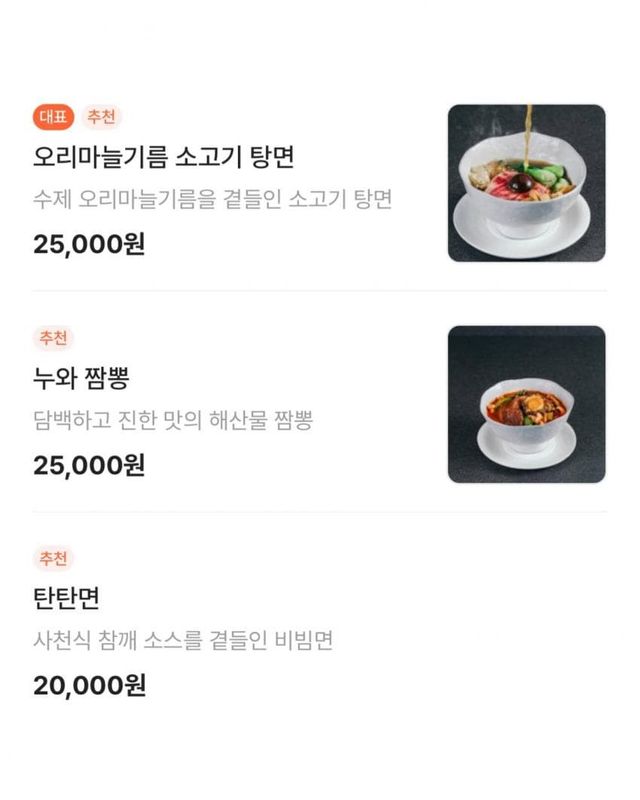Tap the 25,000원 price under 오리마늘기름 소고기 탕면
The width and height of the screenshot is (640, 800).
pos(89,244)
